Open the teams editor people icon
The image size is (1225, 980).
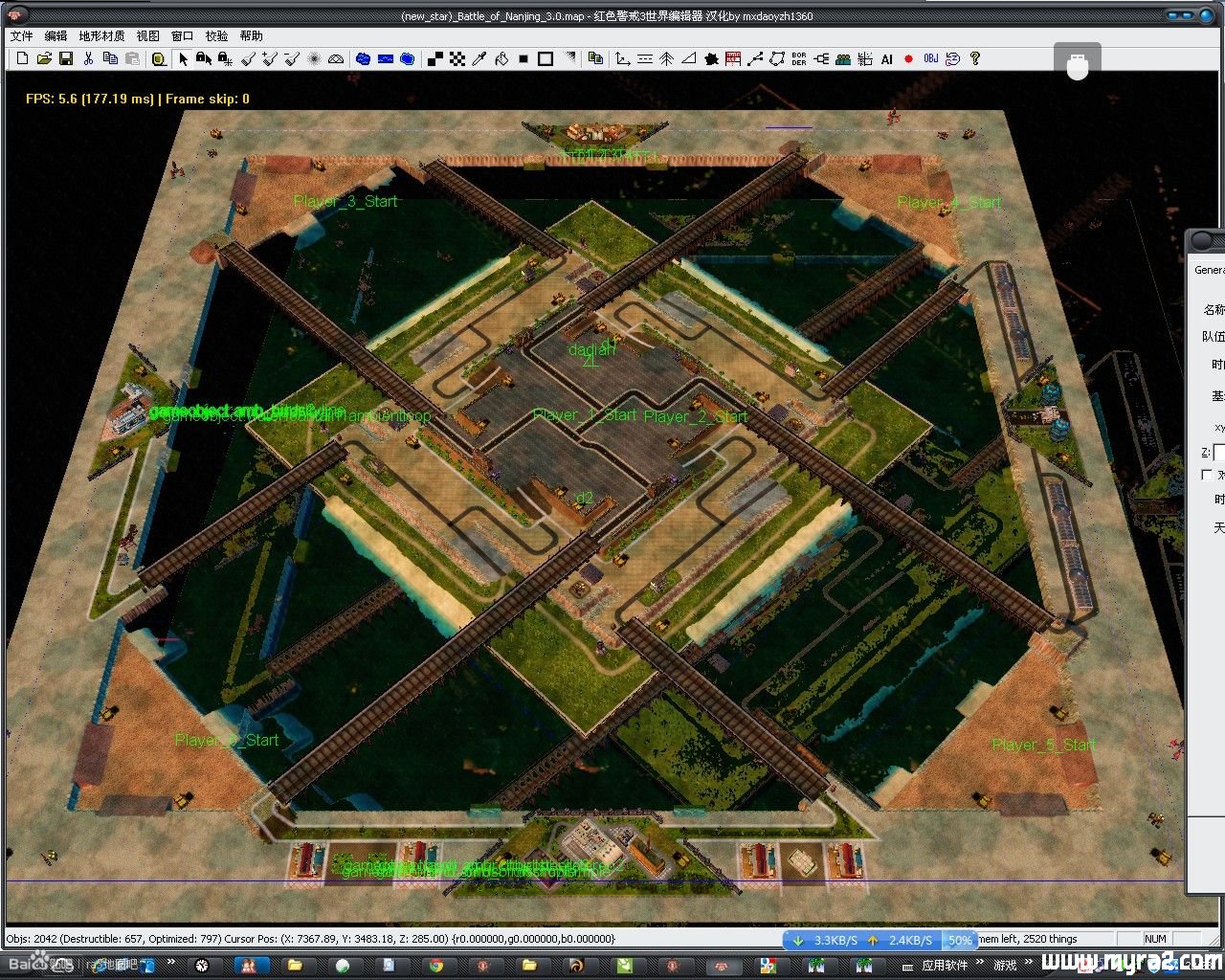[843, 59]
